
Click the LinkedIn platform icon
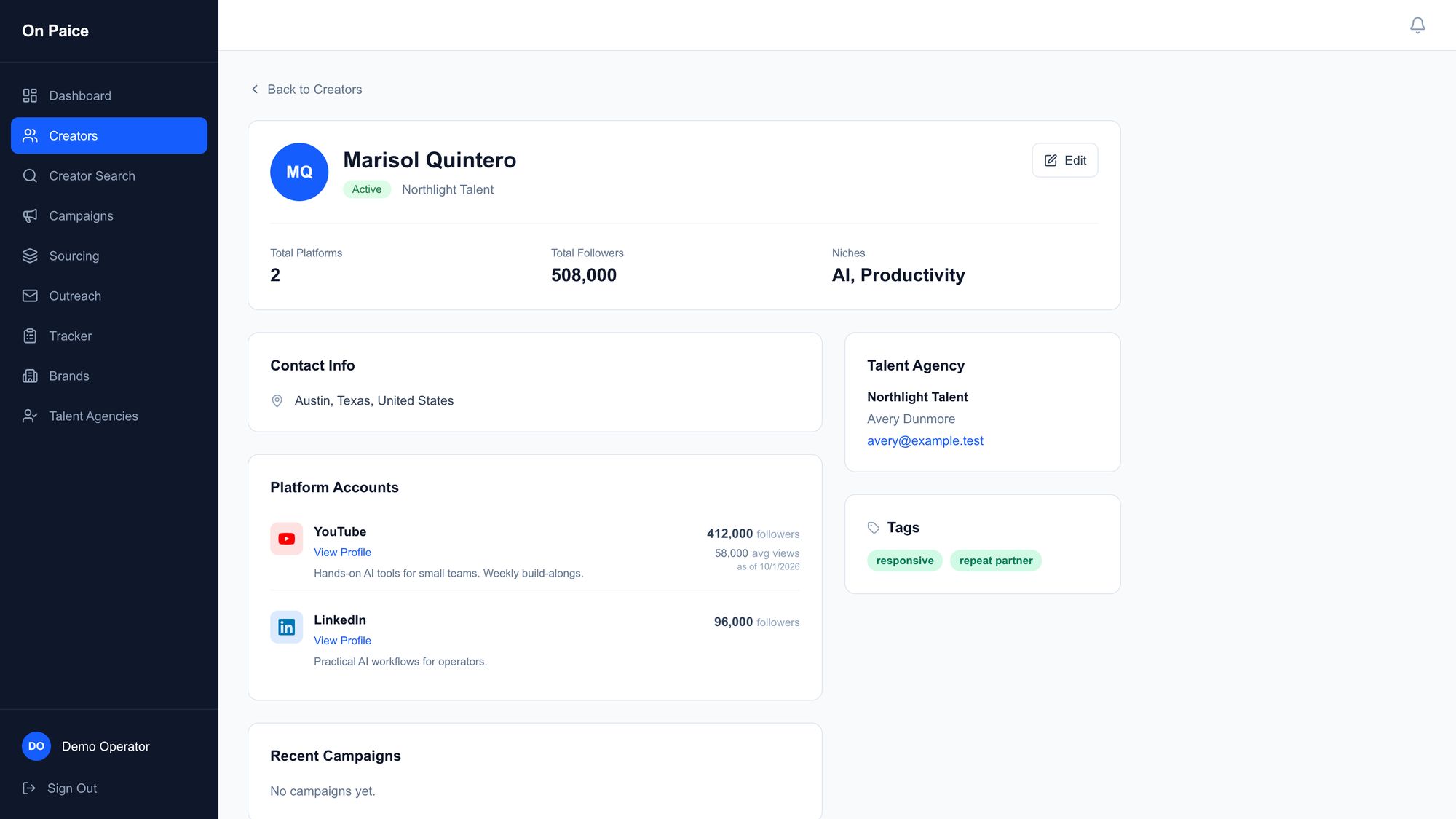[286, 627]
